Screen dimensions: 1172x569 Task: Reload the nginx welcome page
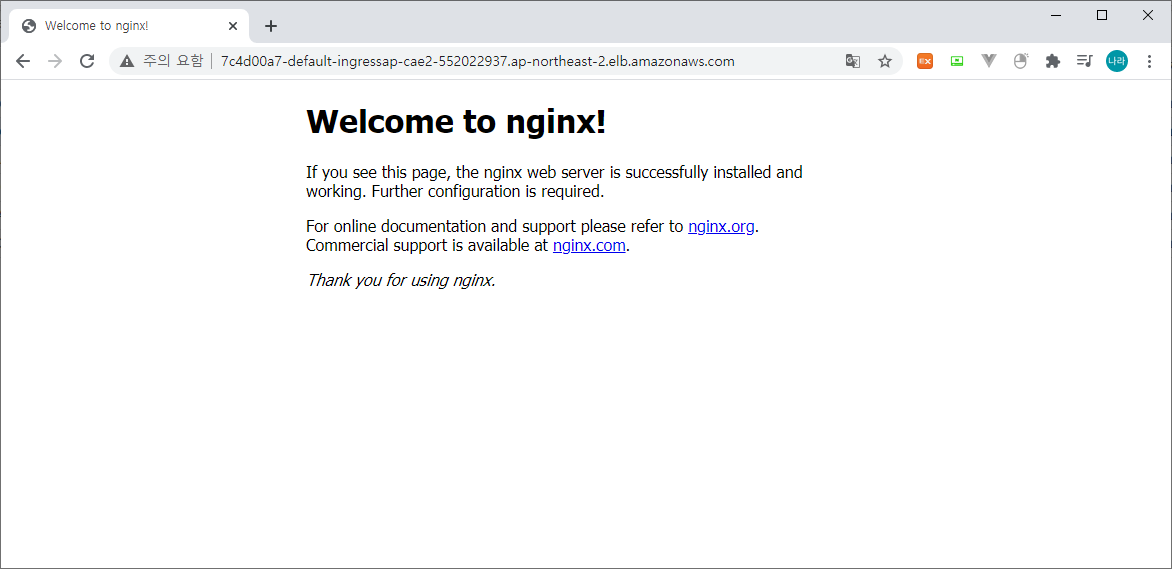coord(87,61)
